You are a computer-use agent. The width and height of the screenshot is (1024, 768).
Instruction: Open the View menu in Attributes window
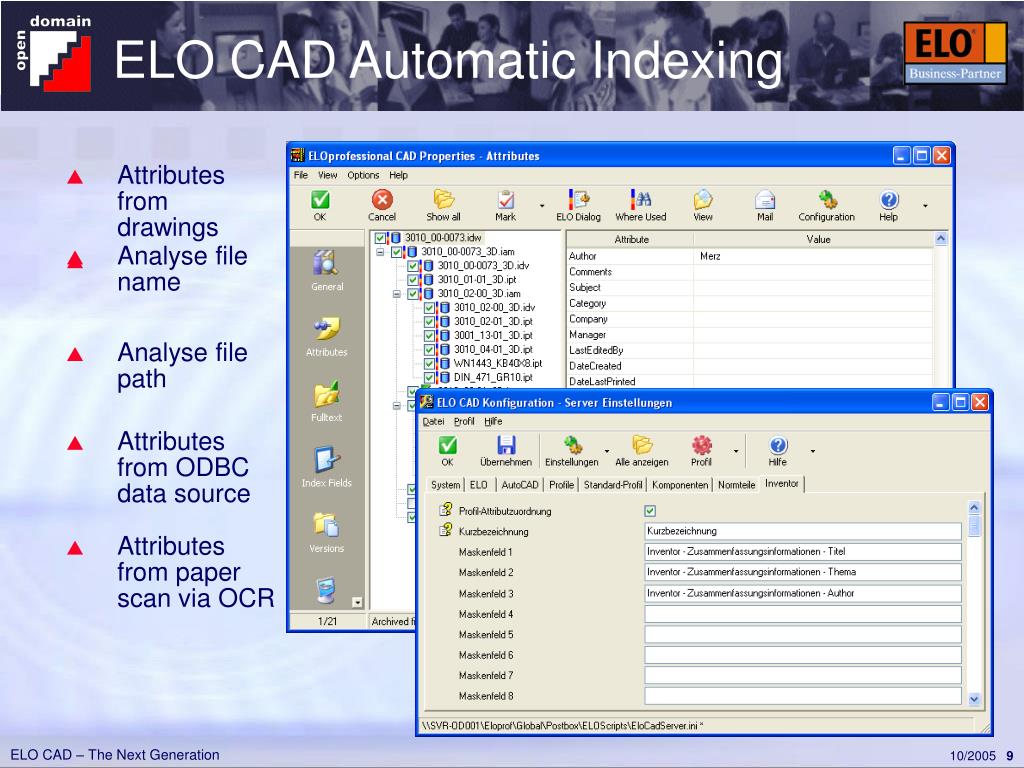pos(328,175)
